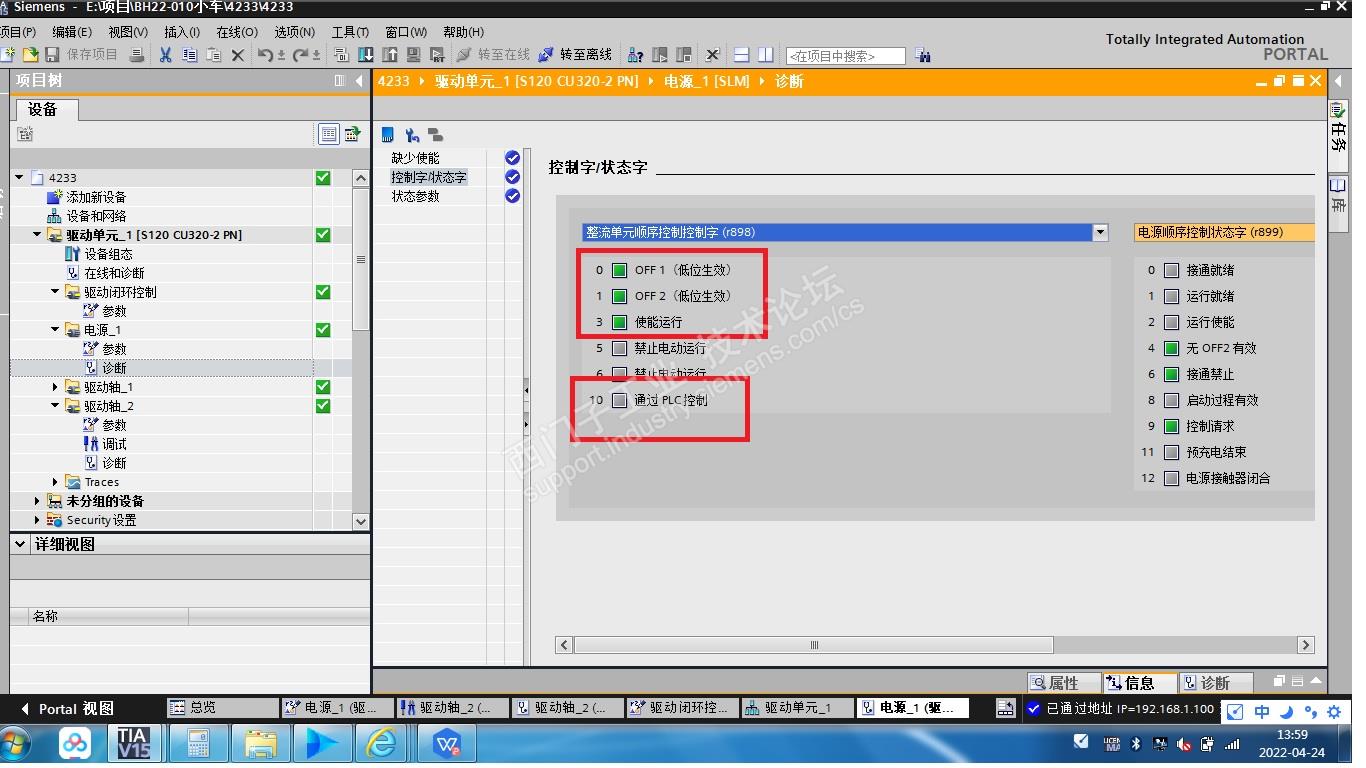Toggle OFF 1 (低位生效) indicator
1366x768 pixels.
[619, 270]
